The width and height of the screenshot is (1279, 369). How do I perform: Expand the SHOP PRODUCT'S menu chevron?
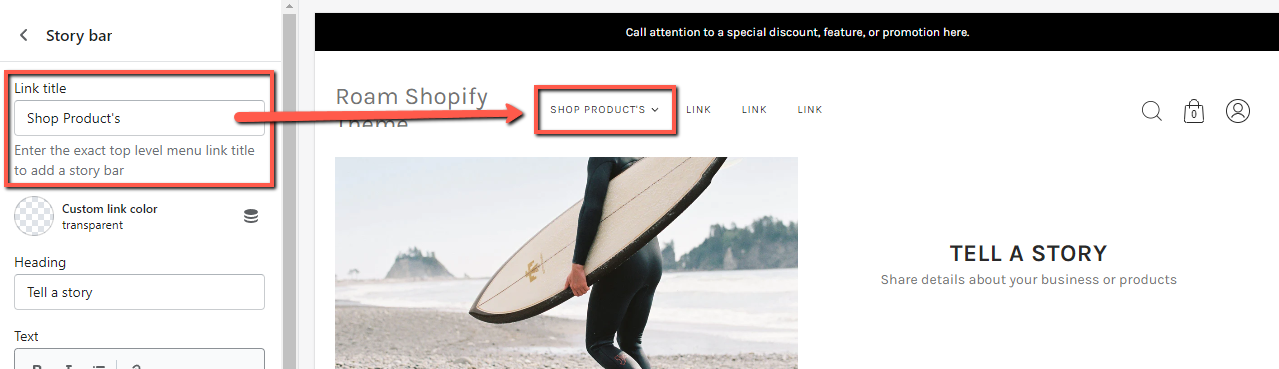tap(655, 110)
